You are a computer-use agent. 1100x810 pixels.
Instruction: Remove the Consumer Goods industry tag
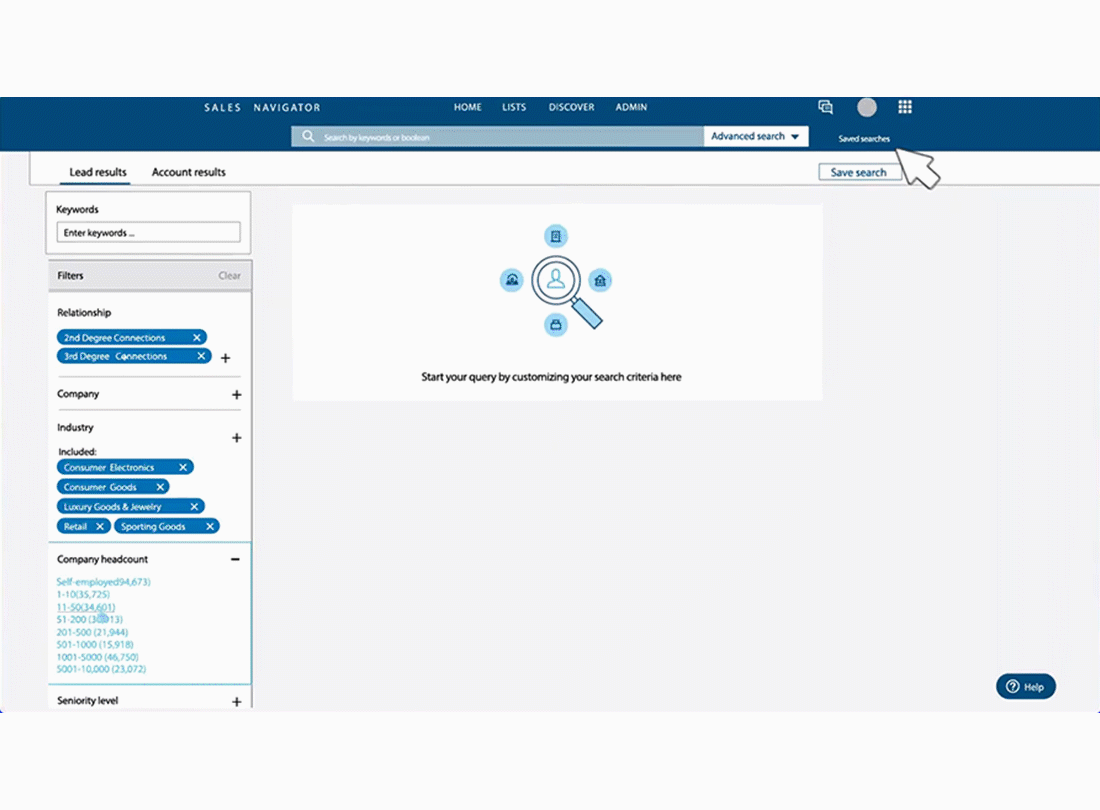tap(160, 487)
